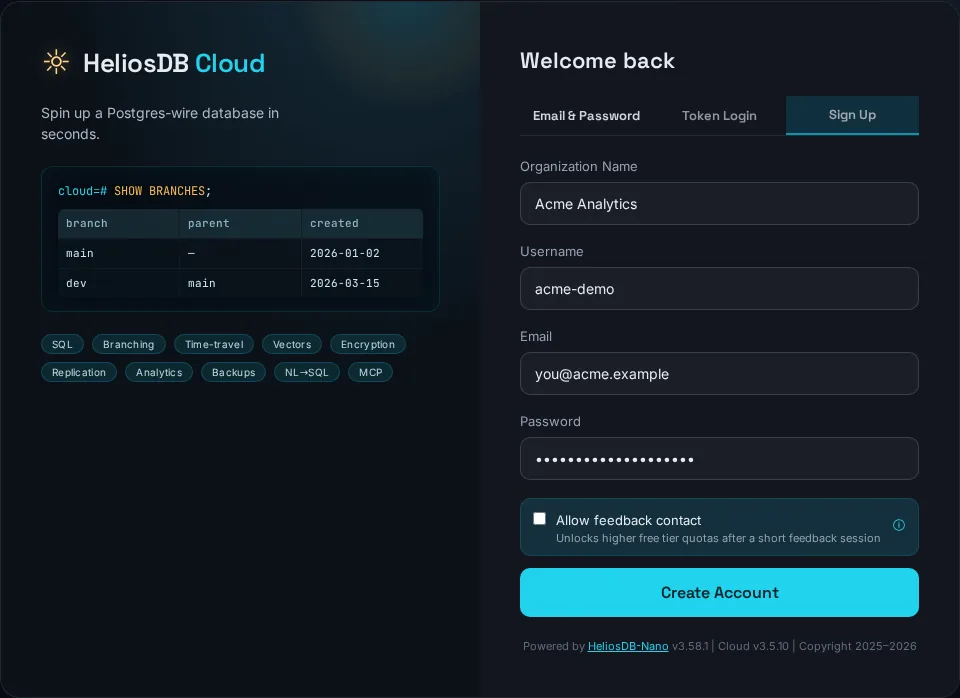This screenshot has height=698, width=960.
Task: Click the Backups feature tag
Action: [233, 372]
